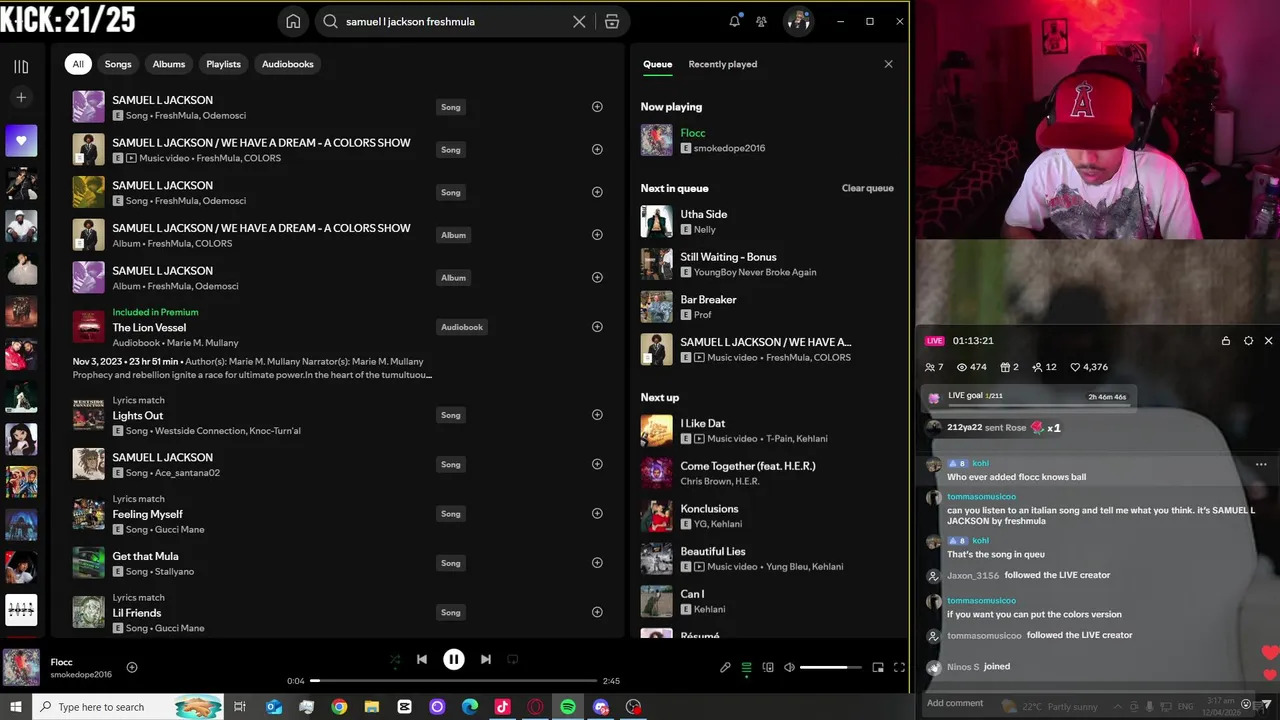Viewport: 1280px width, 720px height.
Task: Add Feeling Myself to Liked Songs
Action: (x=597, y=513)
